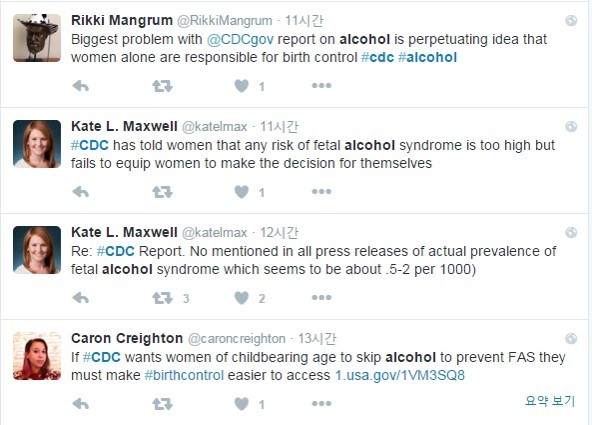Open more options on Kate Maxwell's 11-hour tweet
Screen dimensions: 592x425
point(322,192)
